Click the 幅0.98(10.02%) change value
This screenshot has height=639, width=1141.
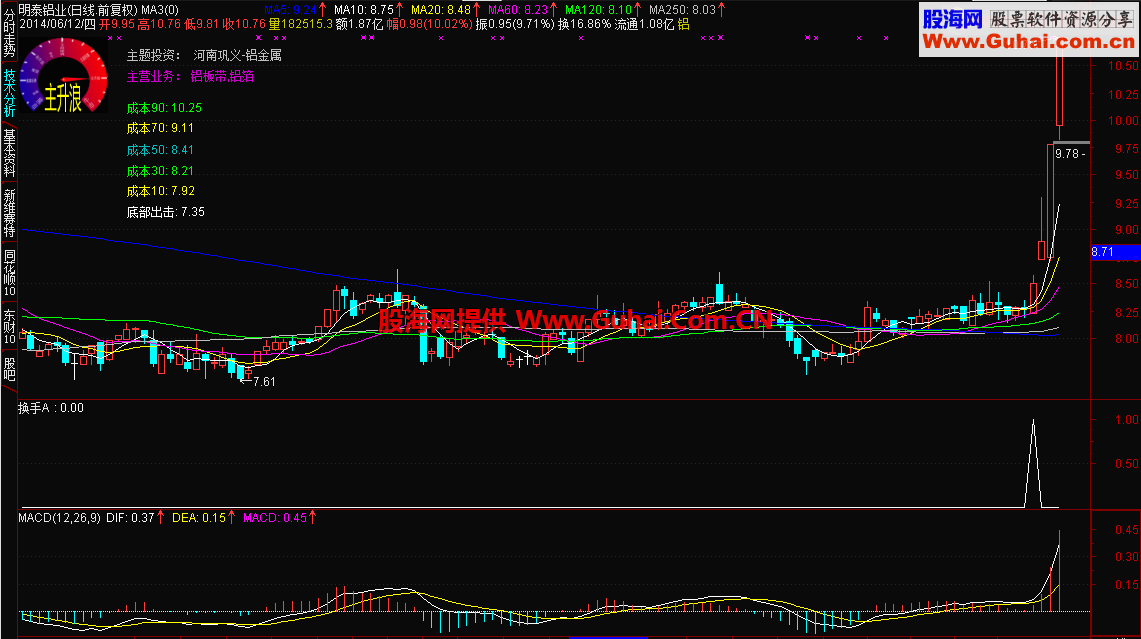[x=429, y=24]
